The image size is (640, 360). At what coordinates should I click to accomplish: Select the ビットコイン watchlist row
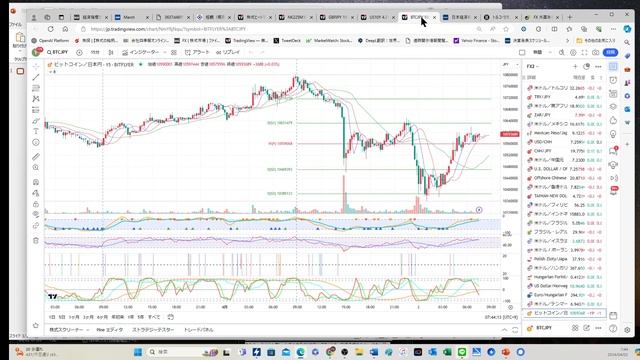point(564,313)
